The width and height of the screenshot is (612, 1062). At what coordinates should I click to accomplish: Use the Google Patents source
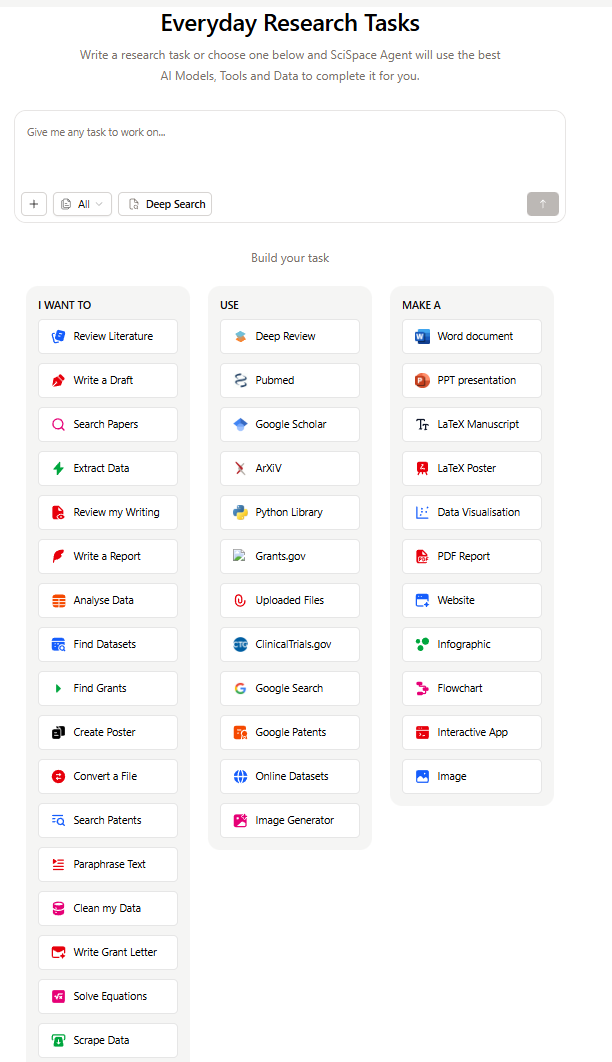pyautogui.click(x=290, y=732)
